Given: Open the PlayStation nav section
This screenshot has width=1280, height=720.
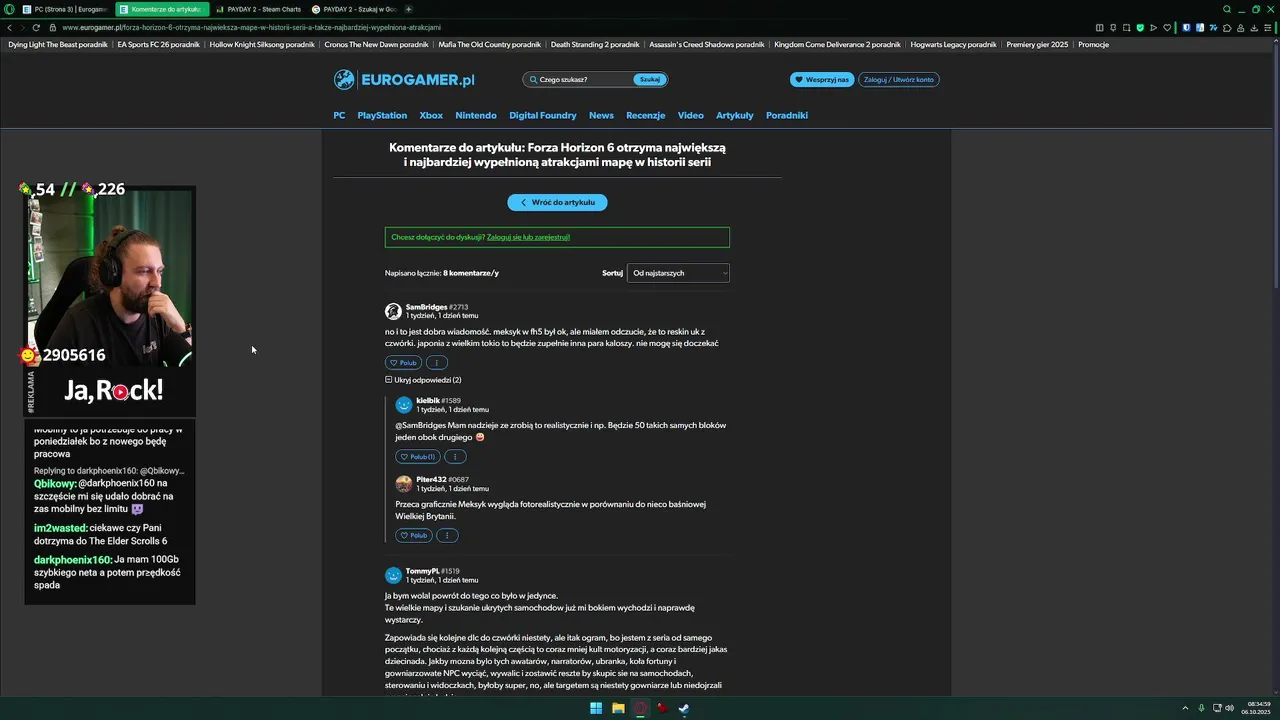Looking at the screenshot, I should [x=382, y=115].
